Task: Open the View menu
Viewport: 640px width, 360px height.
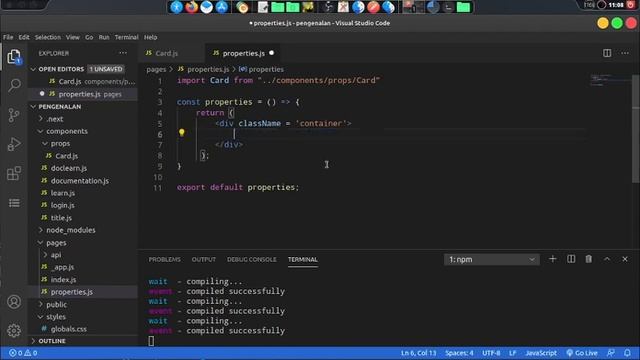Action: (x=73, y=37)
